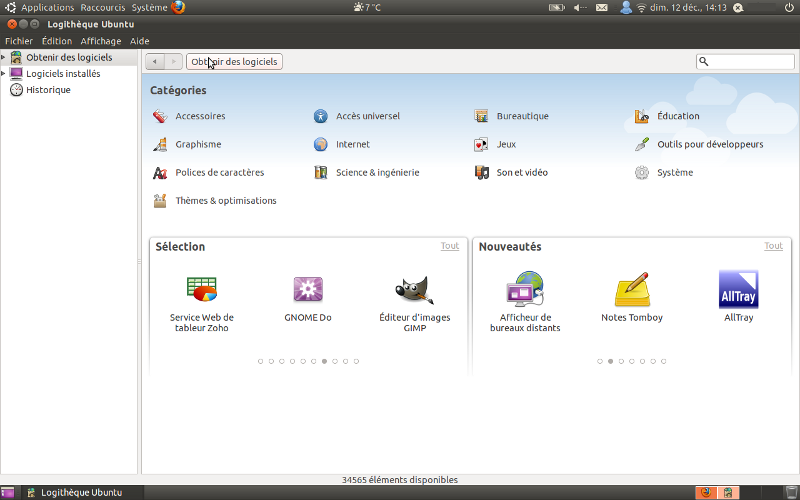Select Afficheur de bureaux distants icon
The image size is (800, 500).
tap(525, 289)
